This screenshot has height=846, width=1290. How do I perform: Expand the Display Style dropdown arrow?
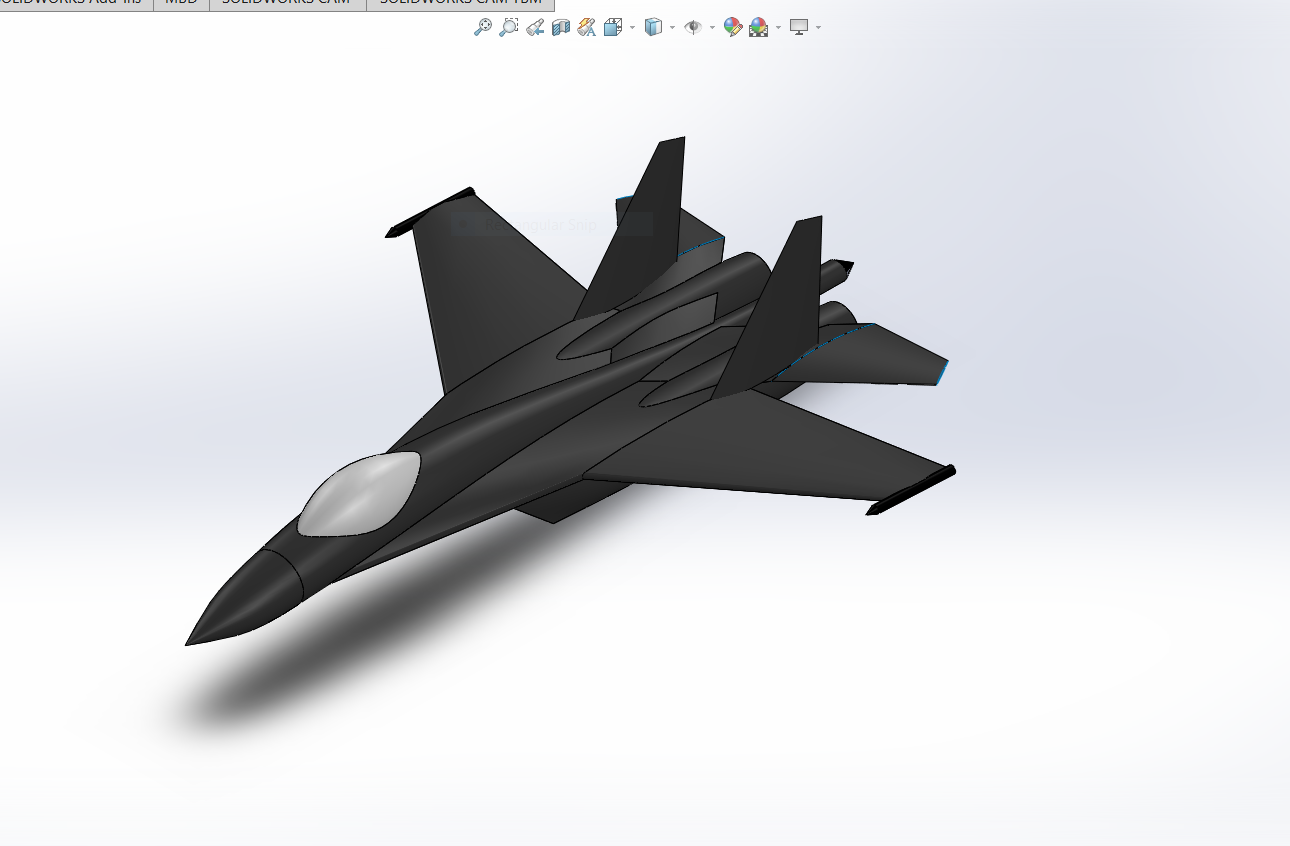672,28
